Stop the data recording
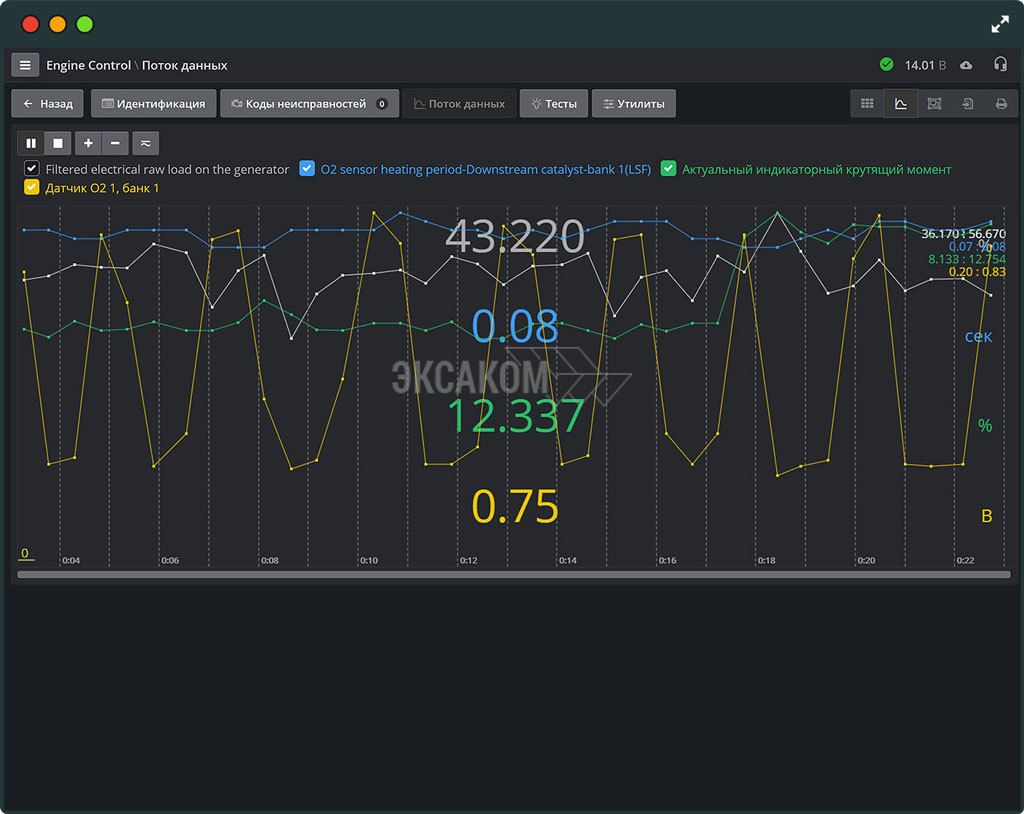 point(58,143)
